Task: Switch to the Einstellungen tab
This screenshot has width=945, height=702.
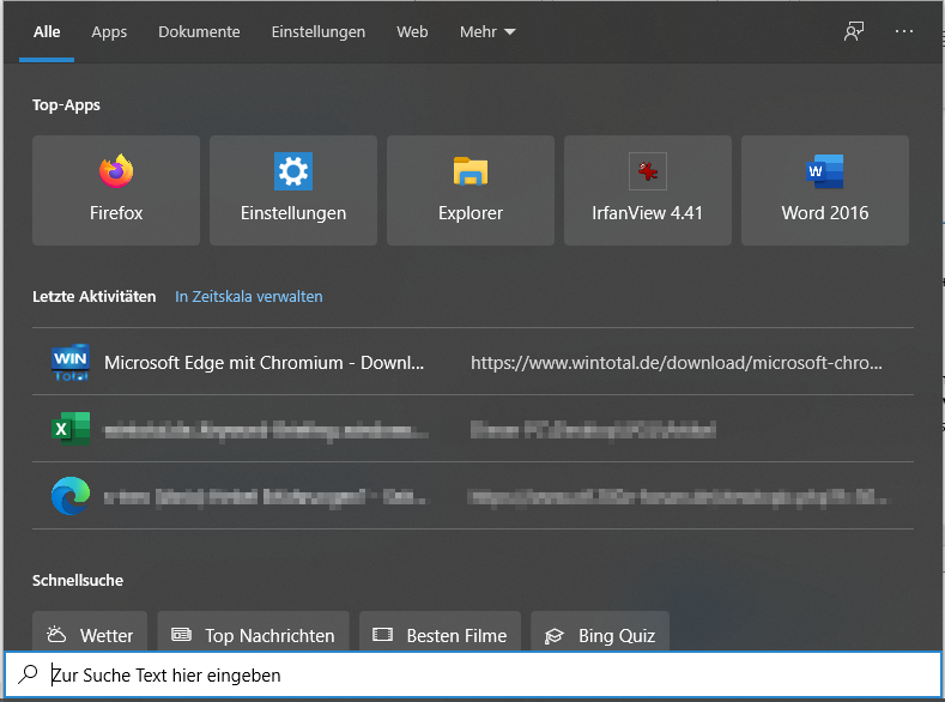Action: click(x=318, y=32)
